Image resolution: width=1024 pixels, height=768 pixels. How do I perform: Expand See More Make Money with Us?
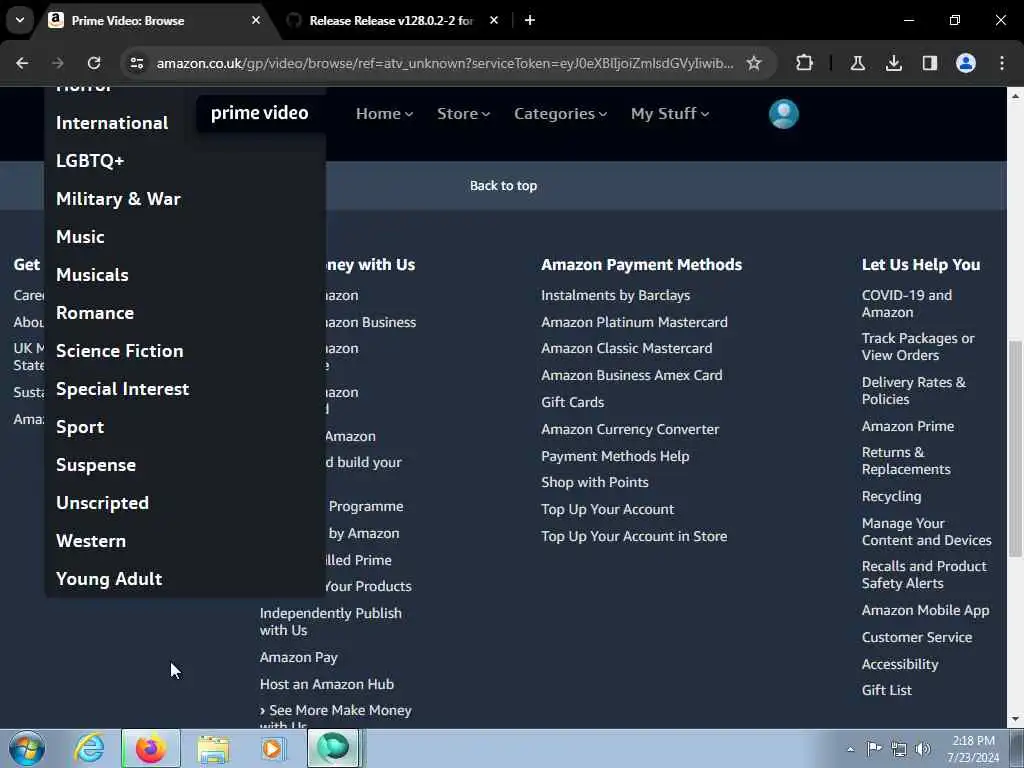pyautogui.click(x=336, y=716)
